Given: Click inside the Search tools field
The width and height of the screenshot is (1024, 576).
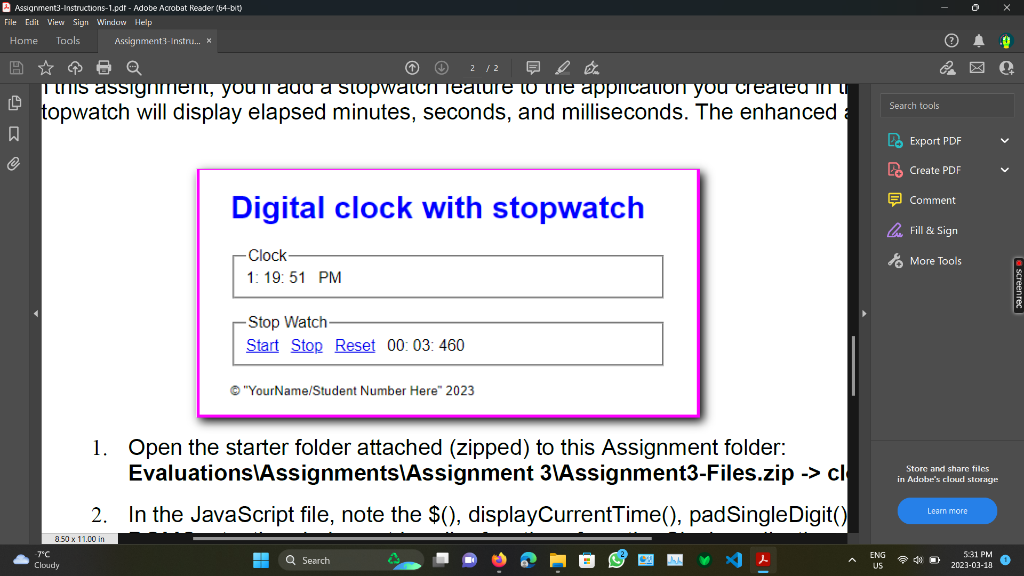Looking at the screenshot, I should click(x=946, y=105).
